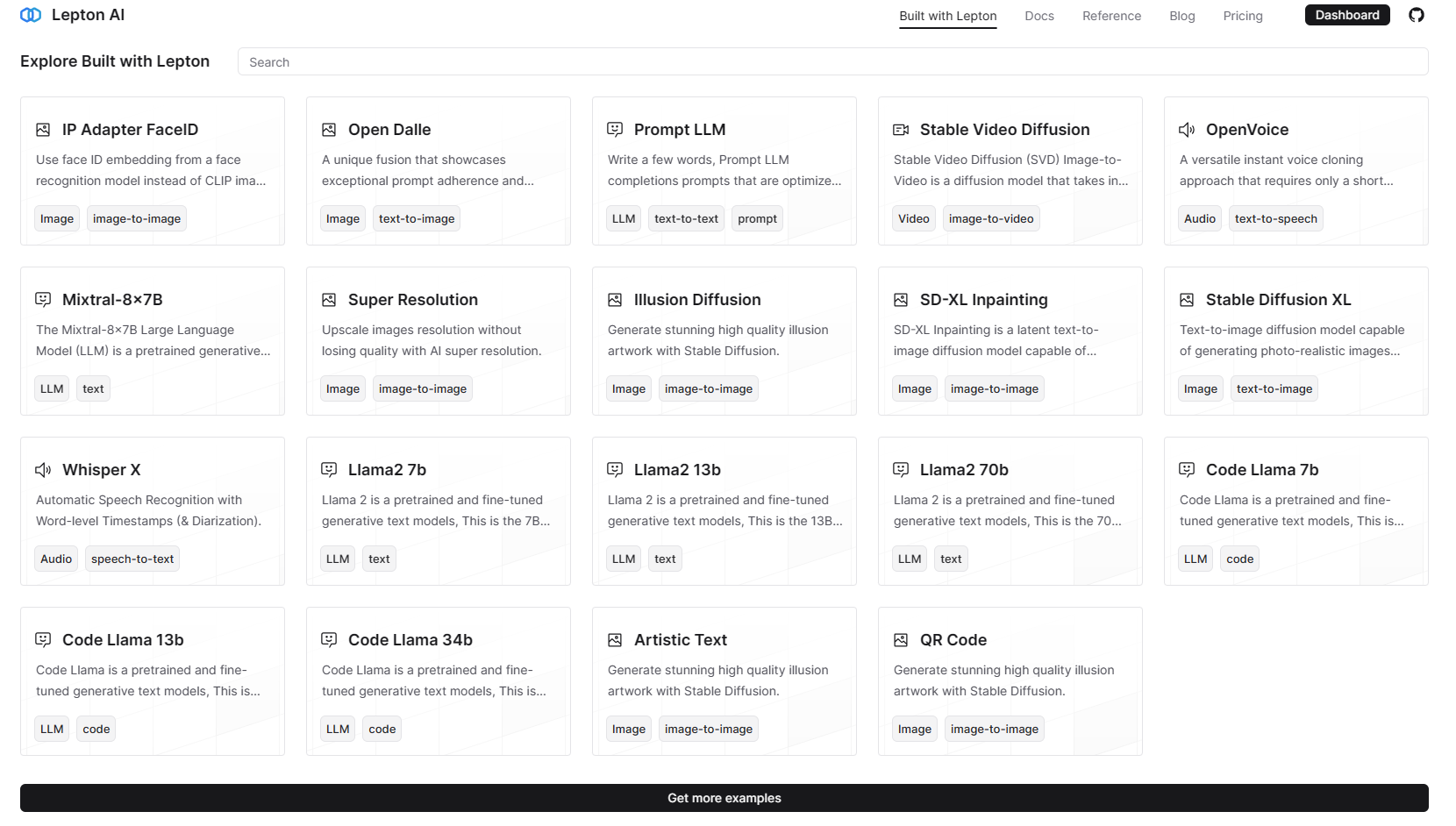Open the Stable Video Diffusion title
This screenshot has height=826, width=1456.
(x=1005, y=130)
